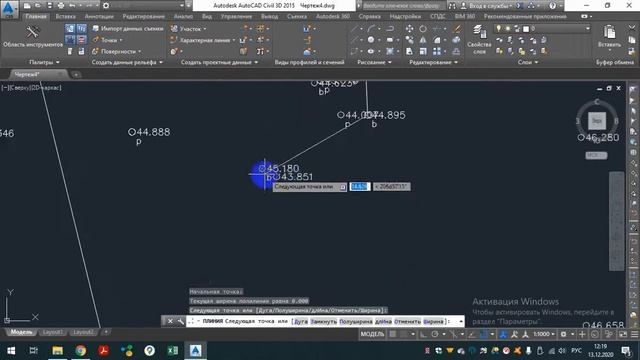
Task: Open the Анализ ribbon tab
Action: click(x=183, y=16)
